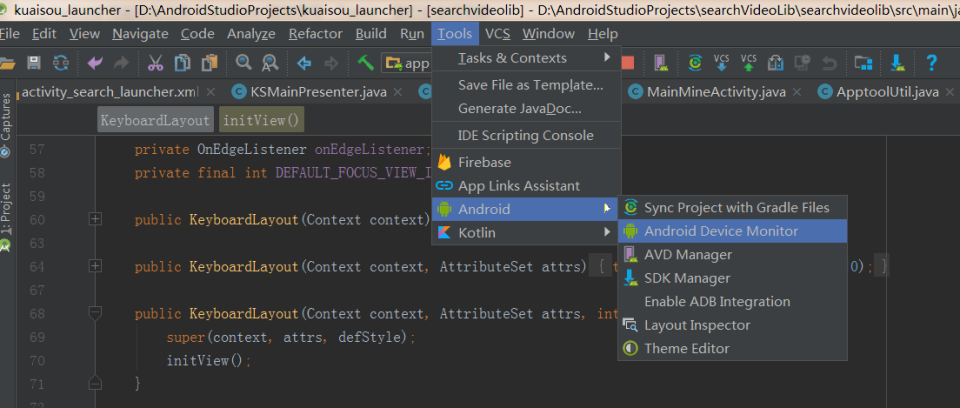
Task: Click the Help question mark icon
Action: [931, 62]
